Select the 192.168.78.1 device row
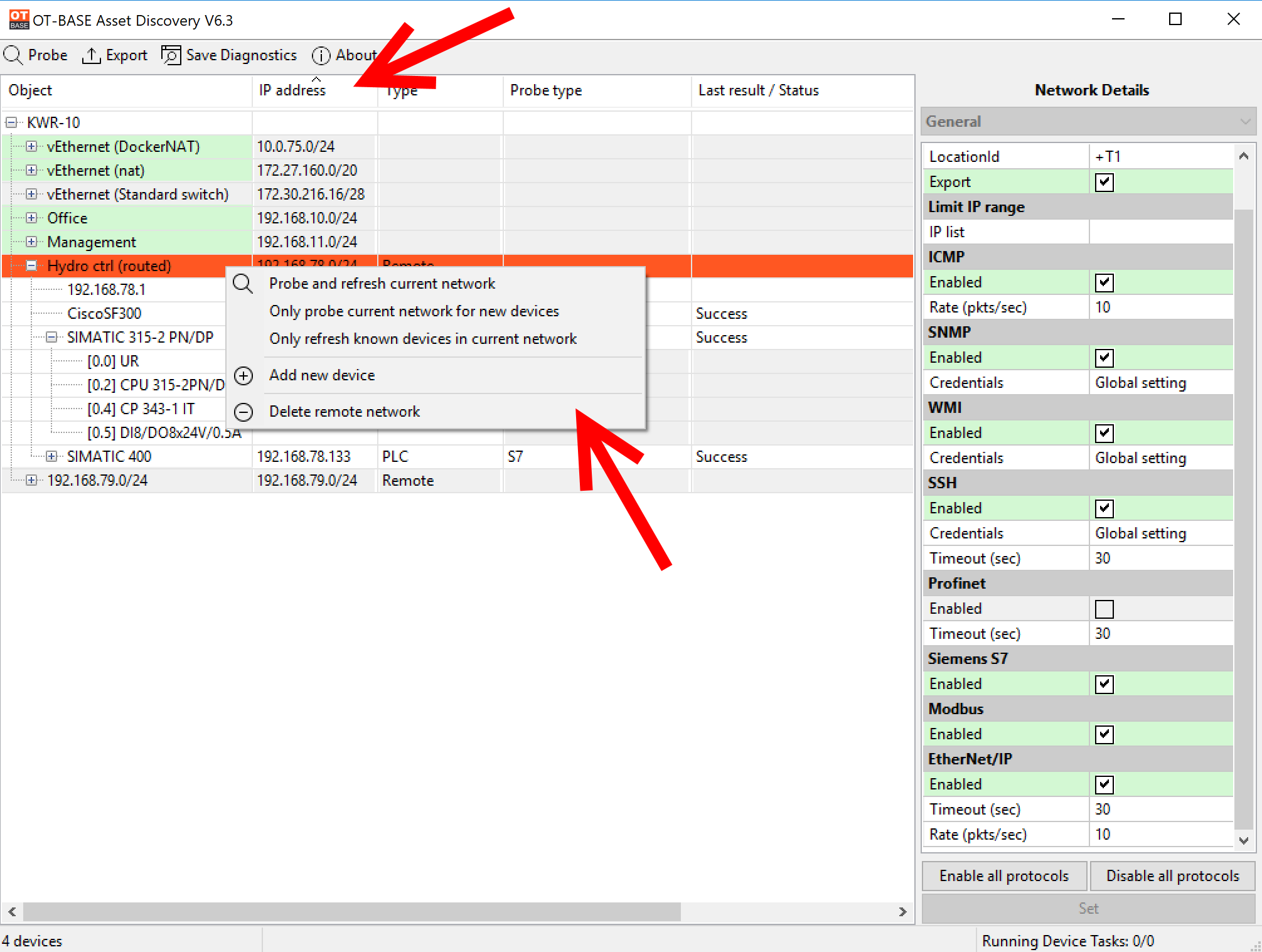Viewport: 1262px width, 952px height. tap(106, 289)
